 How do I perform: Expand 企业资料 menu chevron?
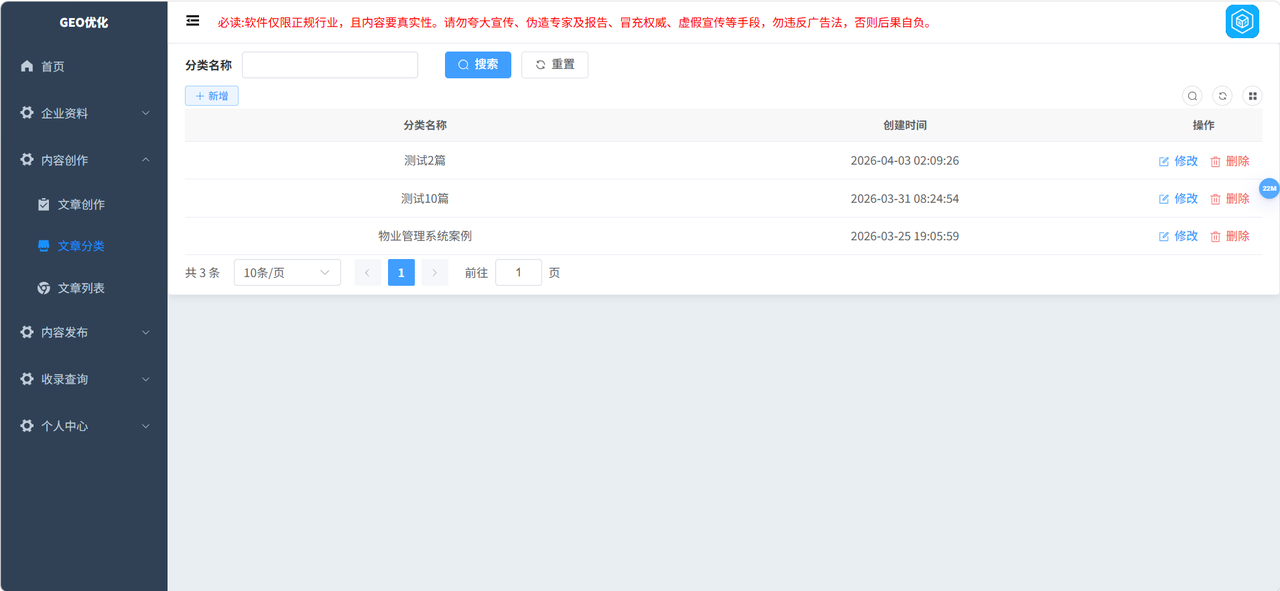pos(146,113)
